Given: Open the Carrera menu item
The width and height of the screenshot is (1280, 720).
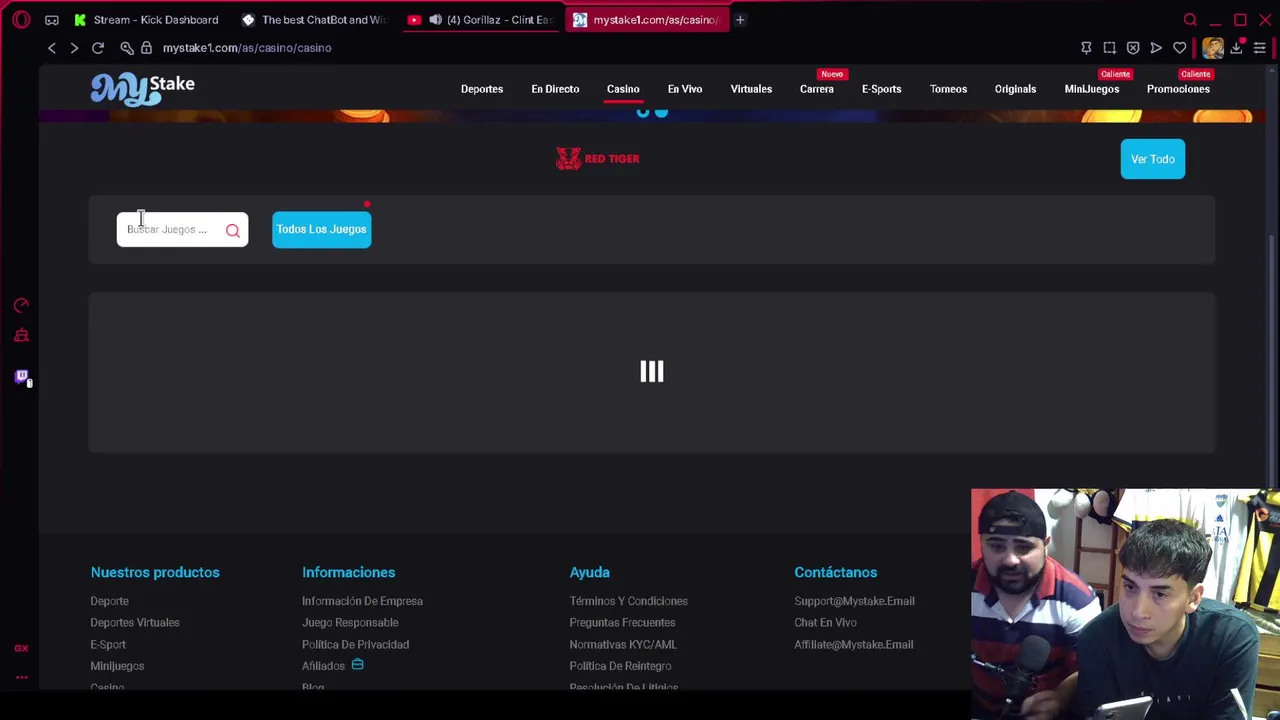Looking at the screenshot, I should pyautogui.click(x=817, y=89).
